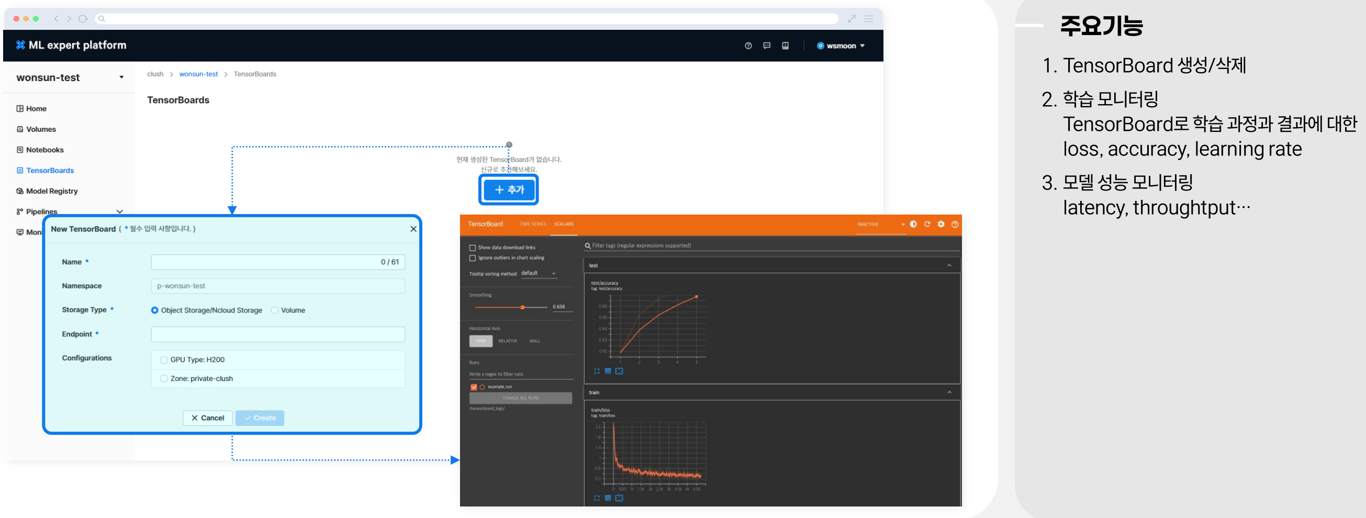Fit domain to data on train/loss chart
This screenshot has height=518, width=1366.
pos(619,498)
